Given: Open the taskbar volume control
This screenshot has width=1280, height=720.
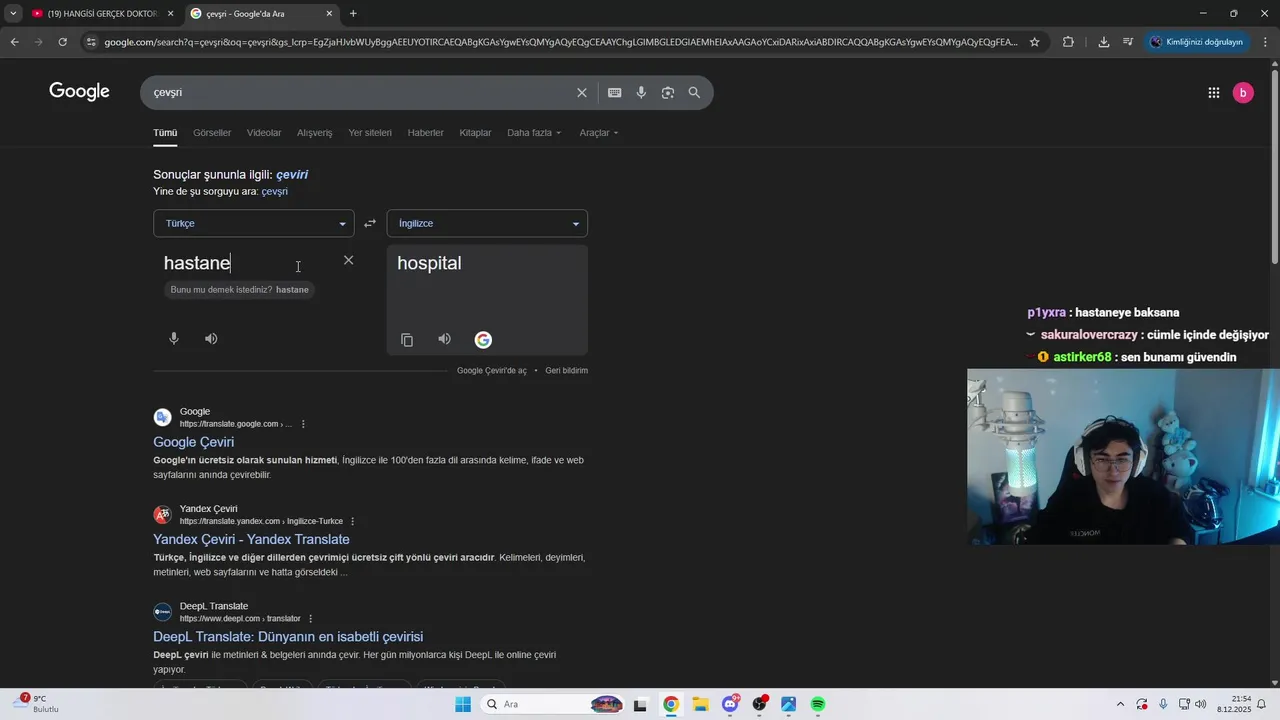Looking at the screenshot, I should (1200, 704).
